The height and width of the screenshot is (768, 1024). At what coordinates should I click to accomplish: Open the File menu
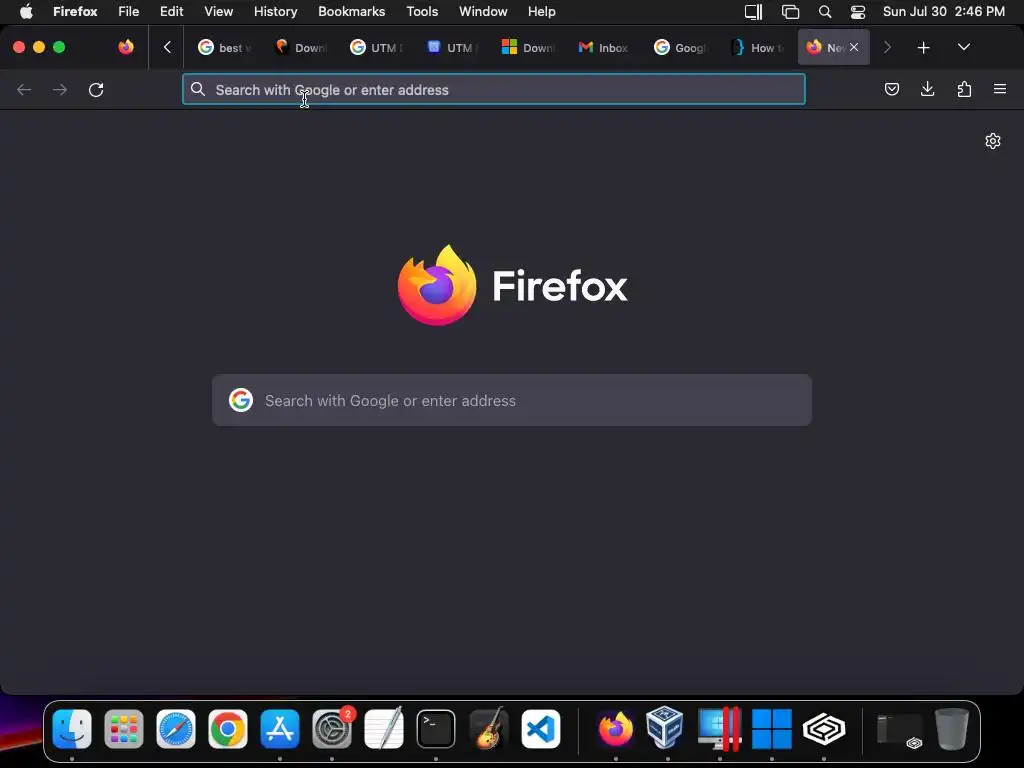129,12
